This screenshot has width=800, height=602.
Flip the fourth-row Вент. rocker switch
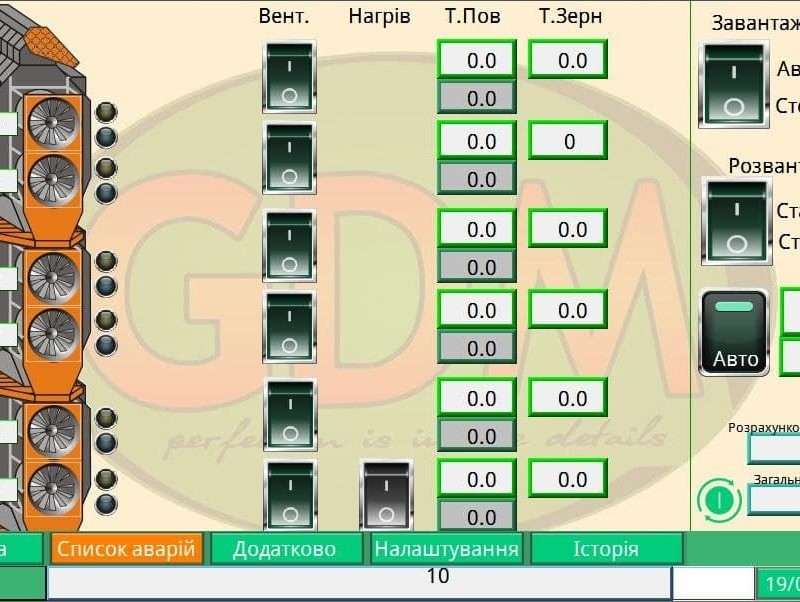click(x=289, y=327)
